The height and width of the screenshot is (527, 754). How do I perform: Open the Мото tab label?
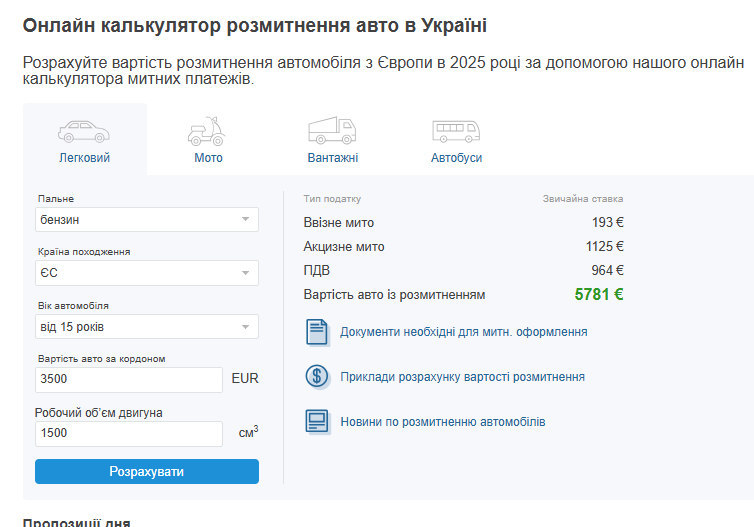pyautogui.click(x=208, y=158)
